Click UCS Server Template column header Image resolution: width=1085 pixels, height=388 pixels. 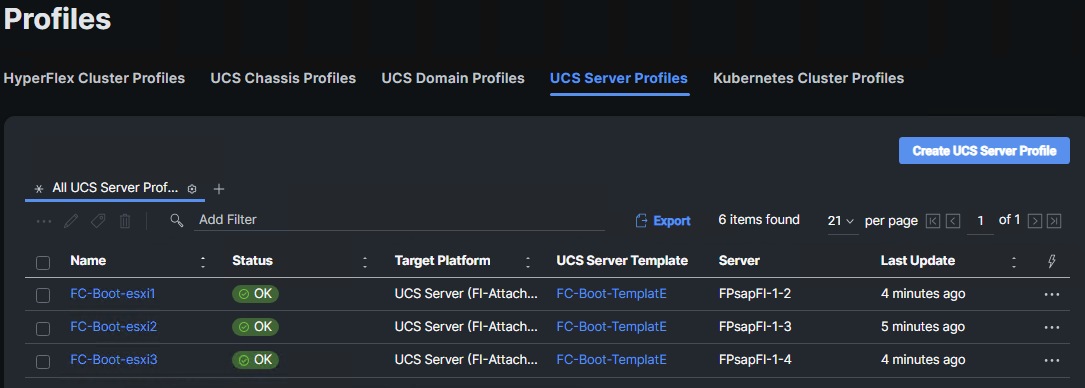click(x=622, y=261)
